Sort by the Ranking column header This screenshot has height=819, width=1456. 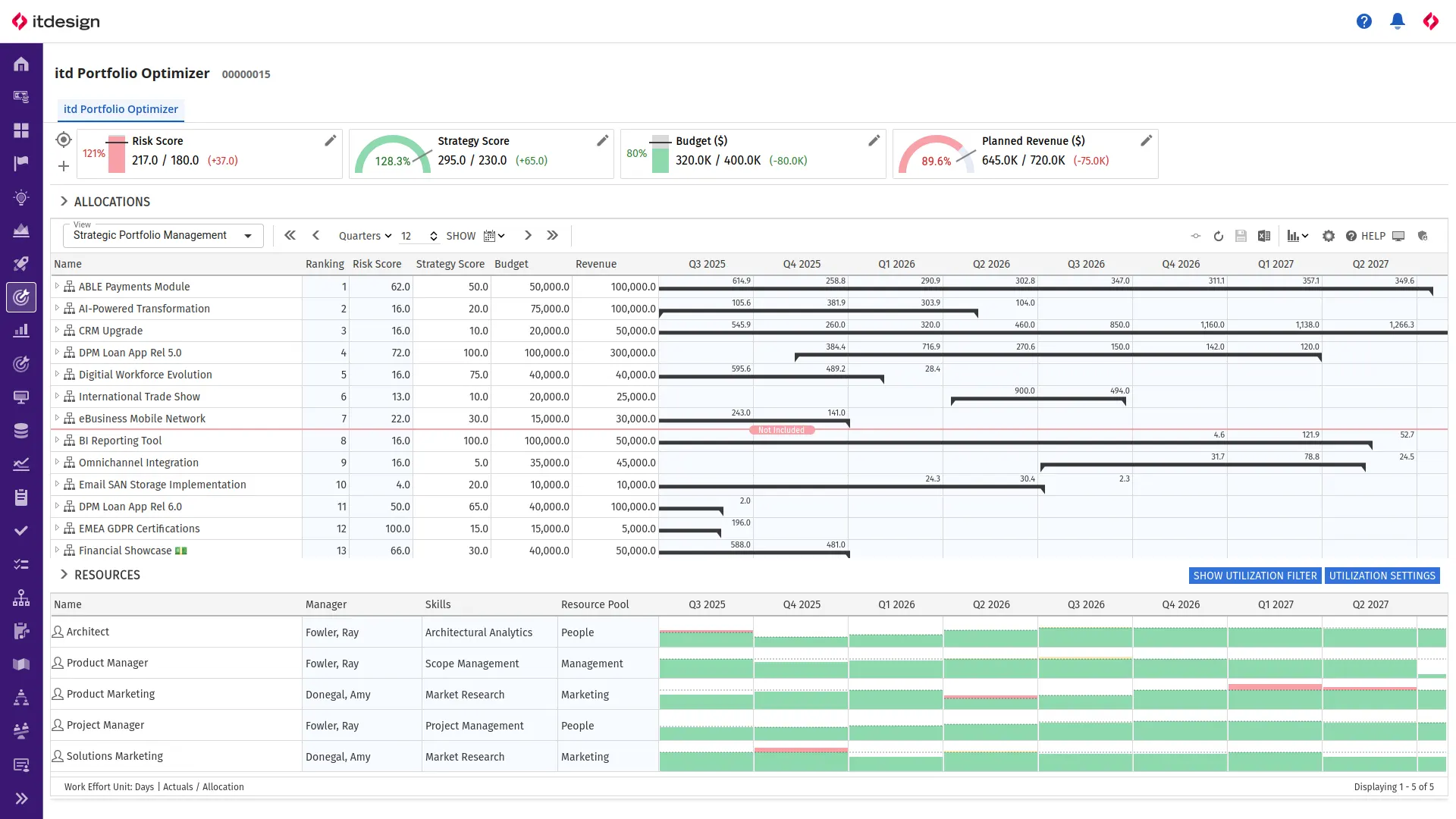(x=325, y=264)
